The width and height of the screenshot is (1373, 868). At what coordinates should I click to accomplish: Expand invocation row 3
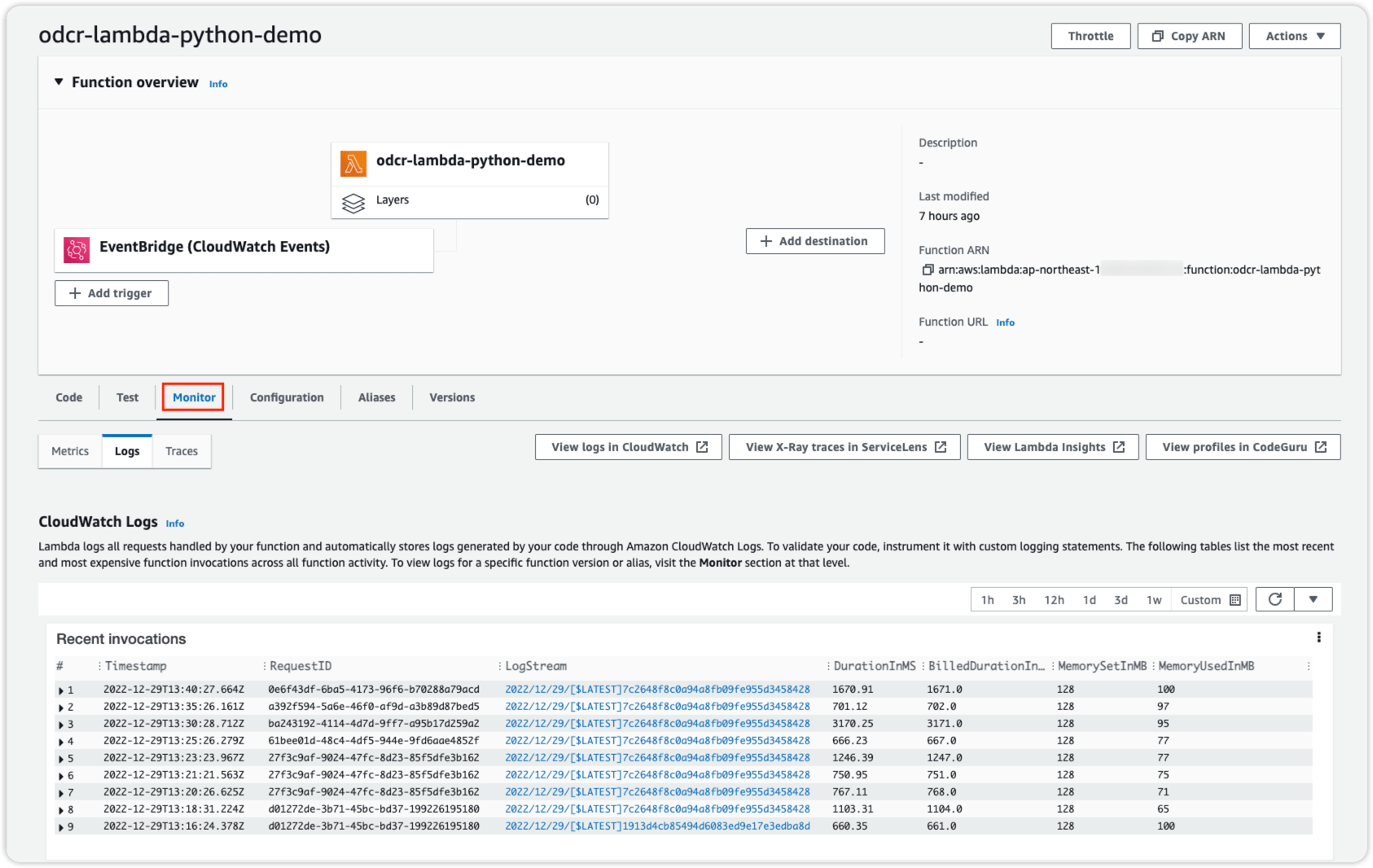tap(61, 725)
